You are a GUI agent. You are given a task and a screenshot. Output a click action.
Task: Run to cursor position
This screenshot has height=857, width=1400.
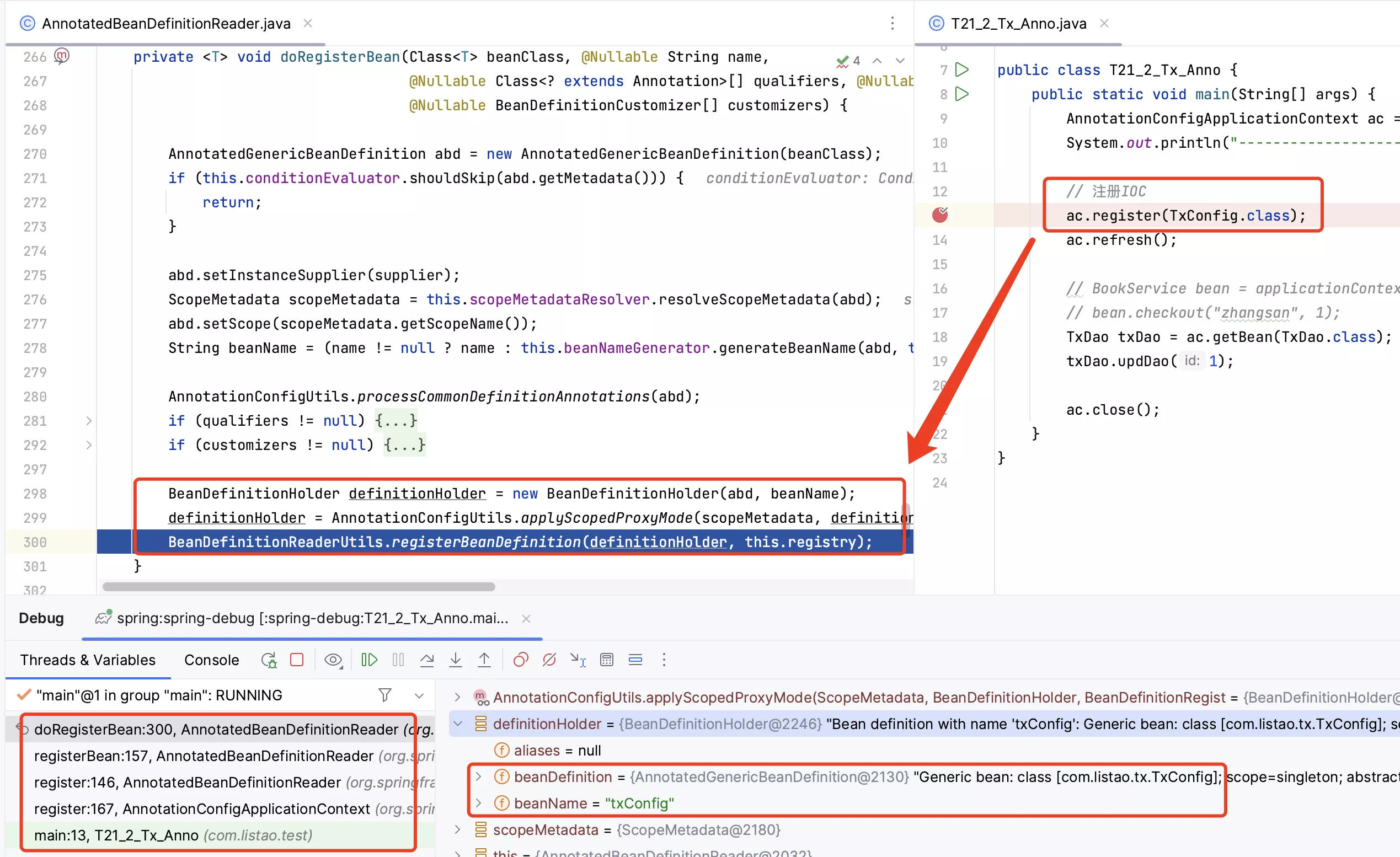click(x=578, y=660)
